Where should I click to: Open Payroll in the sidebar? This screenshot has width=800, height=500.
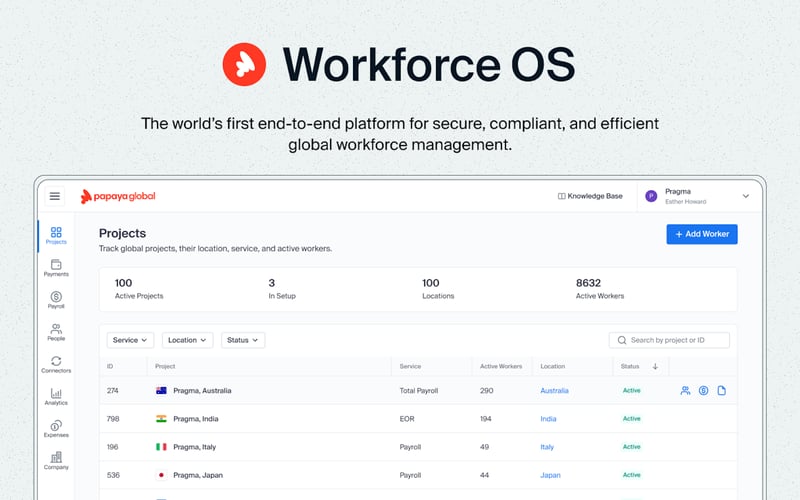56,300
